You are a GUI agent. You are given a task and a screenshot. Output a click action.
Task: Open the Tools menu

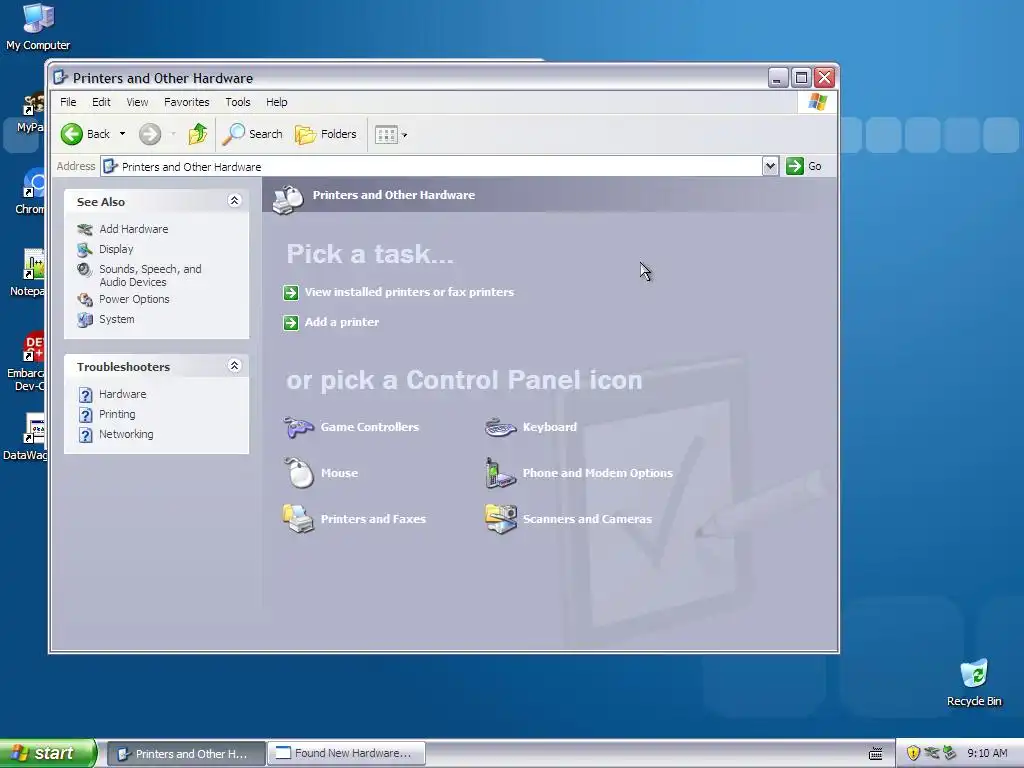tap(238, 102)
